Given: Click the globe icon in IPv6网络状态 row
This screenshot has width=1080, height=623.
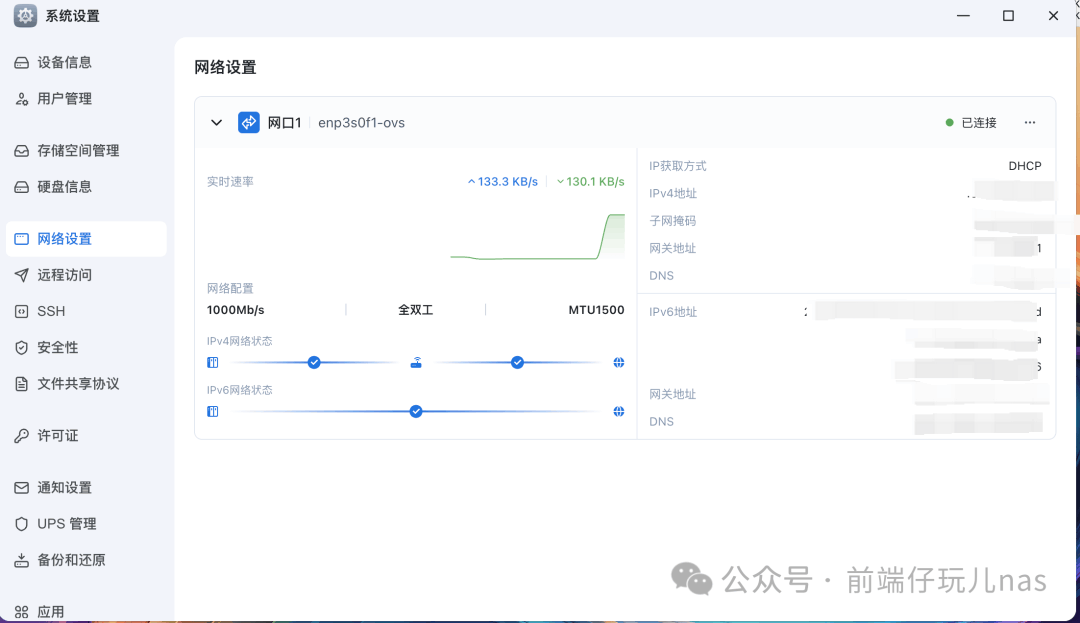Looking at the screenshot, I should 619,411.
